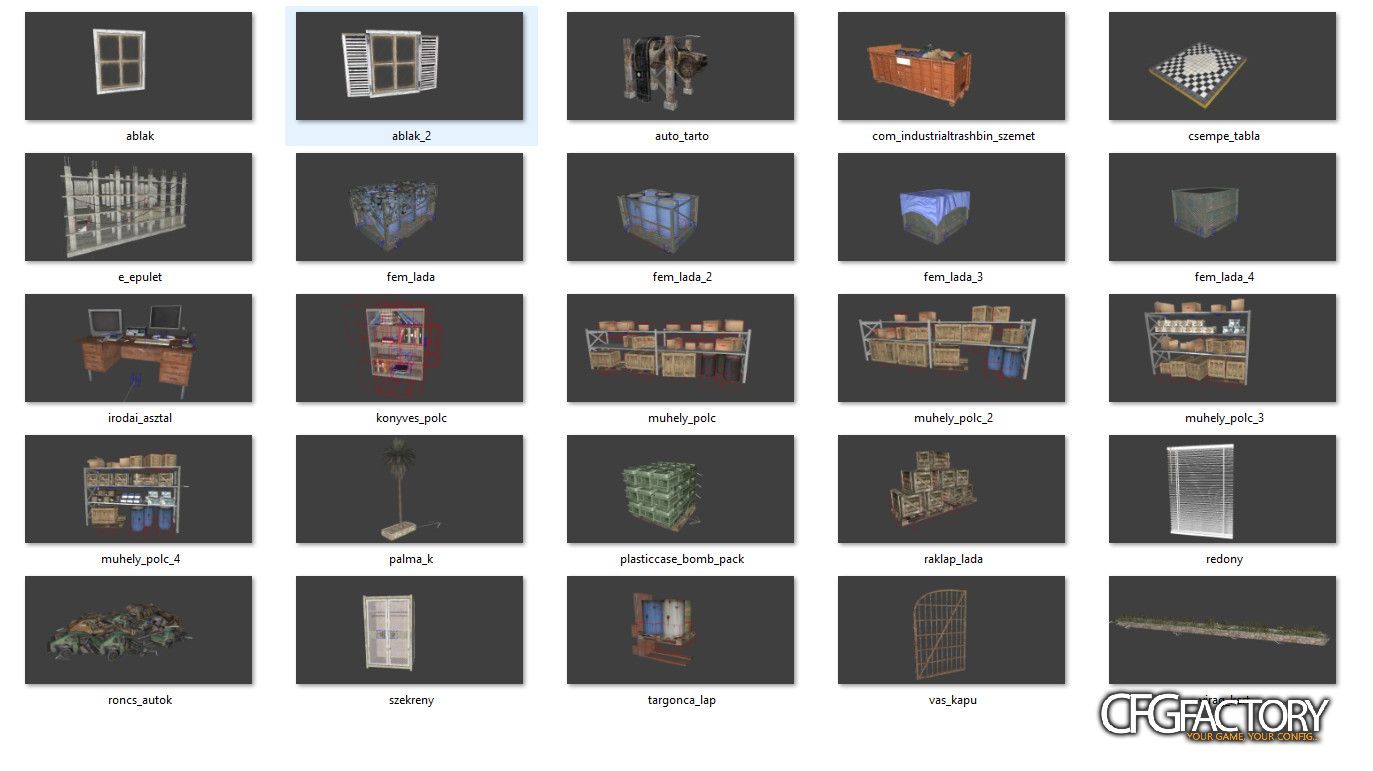Screen dimensions: 1373x771
Task: Click the file name 'muhely_polc'
Action: pyautogui.click(x=682, y=418)
